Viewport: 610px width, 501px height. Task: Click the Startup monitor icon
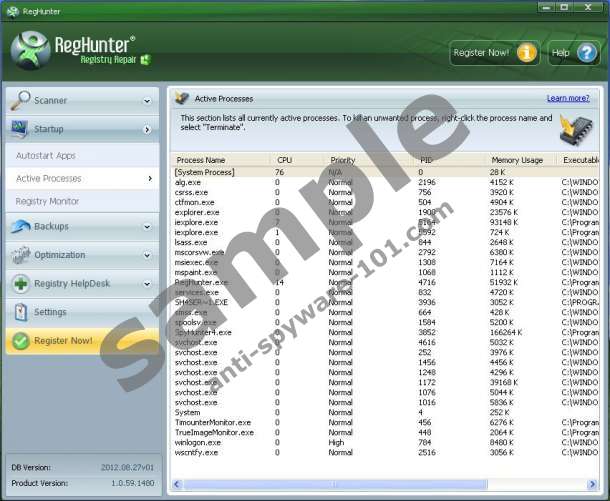[x=21, y=129]
